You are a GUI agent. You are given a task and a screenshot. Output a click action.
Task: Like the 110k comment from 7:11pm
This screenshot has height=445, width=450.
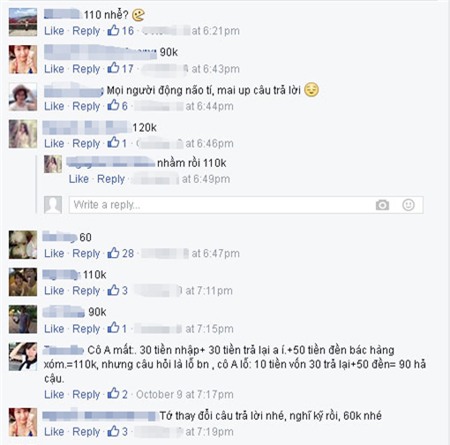point(54,290)
